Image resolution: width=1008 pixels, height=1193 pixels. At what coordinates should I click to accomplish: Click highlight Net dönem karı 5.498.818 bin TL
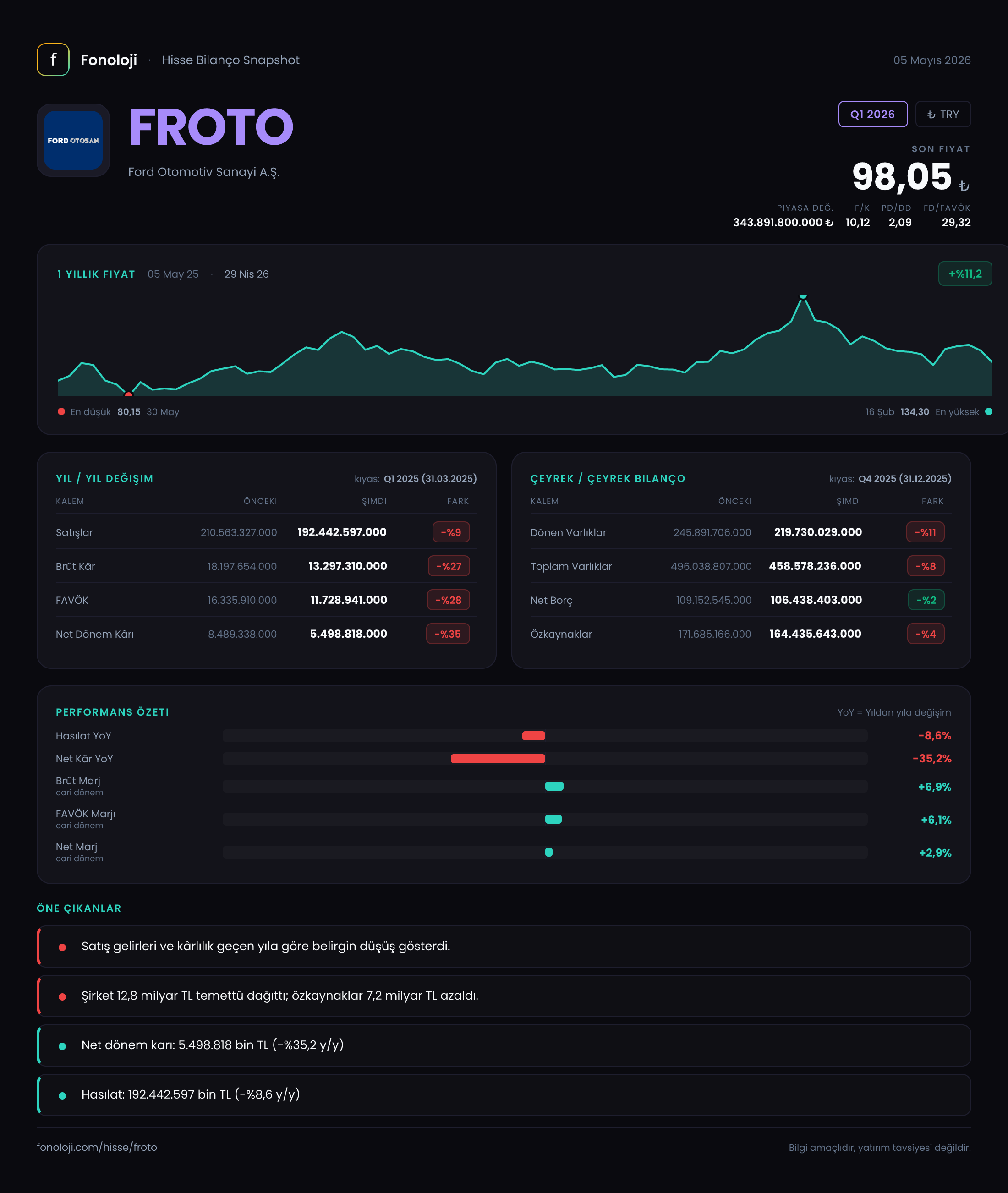click(x=504, y=1045)
